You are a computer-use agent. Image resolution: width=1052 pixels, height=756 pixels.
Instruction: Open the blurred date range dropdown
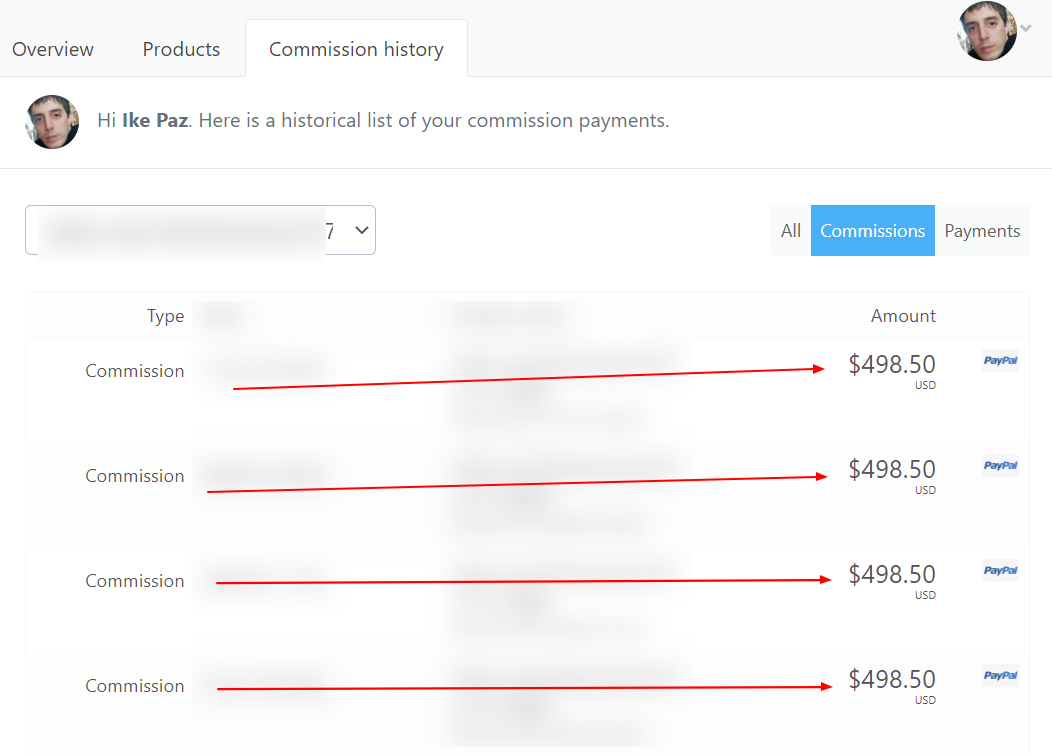pyautogui.click(x=200, y=230)
